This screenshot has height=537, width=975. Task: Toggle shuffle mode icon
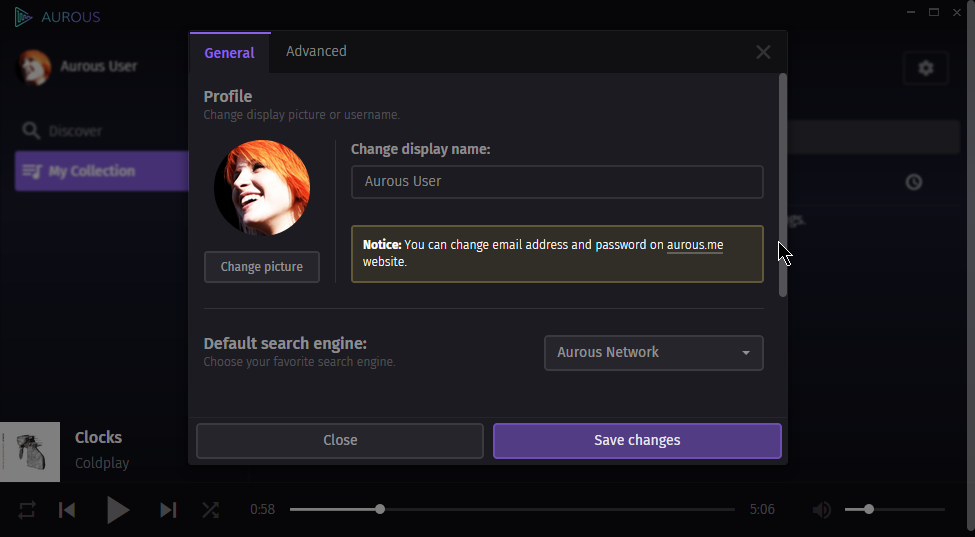coord(211,510)
